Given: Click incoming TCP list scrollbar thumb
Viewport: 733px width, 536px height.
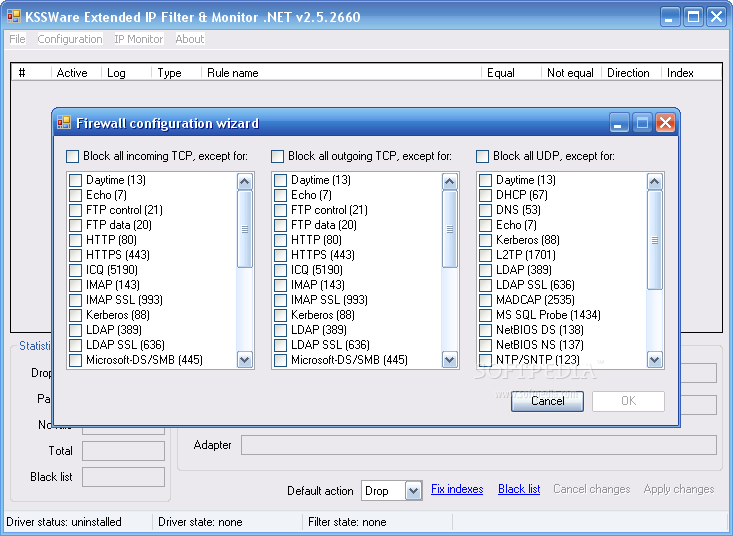Looking at the screenshot, I should click(x=244, y=229).
